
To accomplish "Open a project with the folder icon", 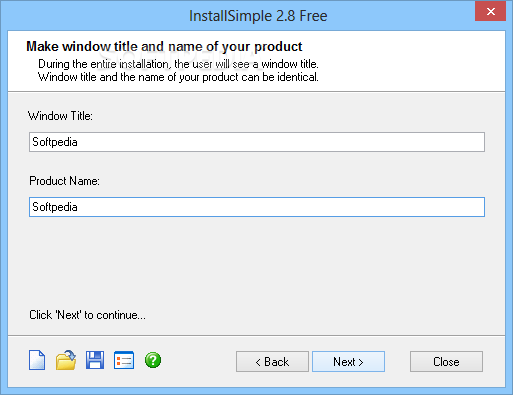I will pyautogui.click(x=66, y=360).
